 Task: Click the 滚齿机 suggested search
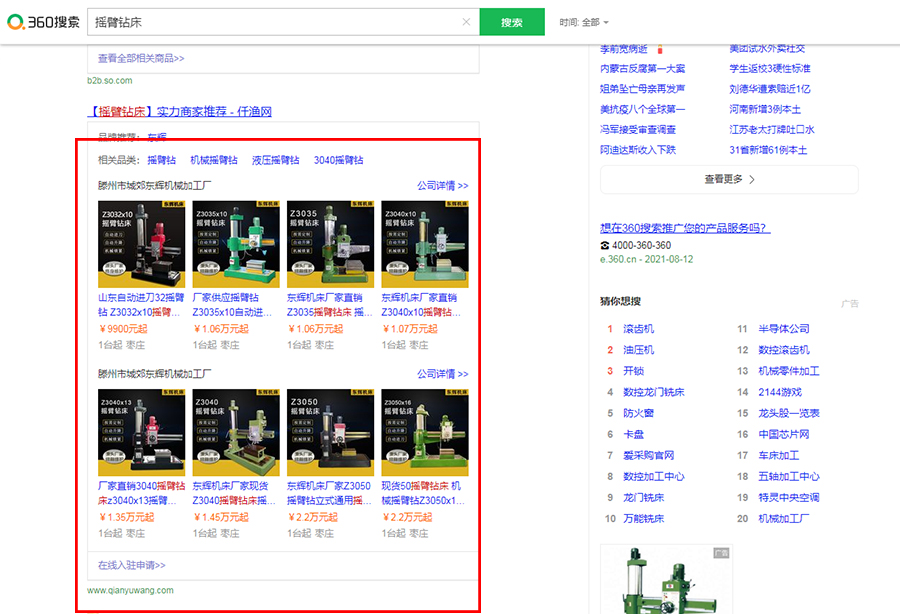click(x=638, y=329)
